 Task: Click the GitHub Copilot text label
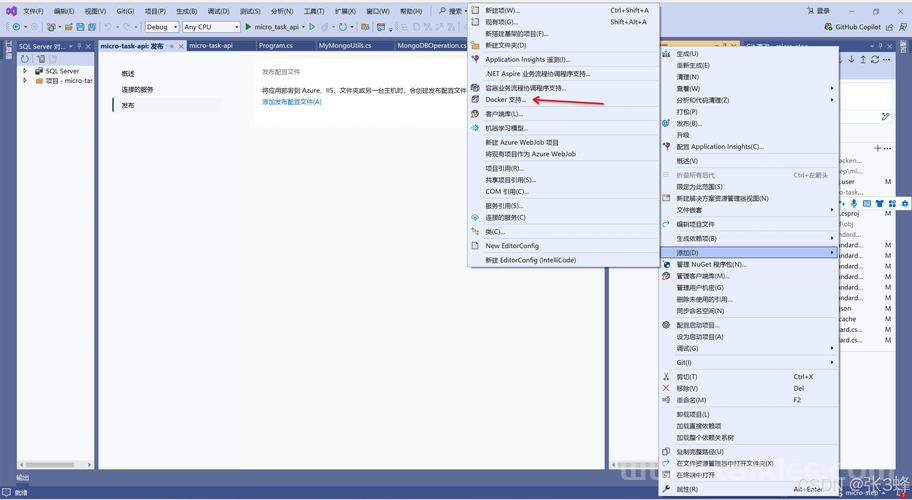coord(858,27)
